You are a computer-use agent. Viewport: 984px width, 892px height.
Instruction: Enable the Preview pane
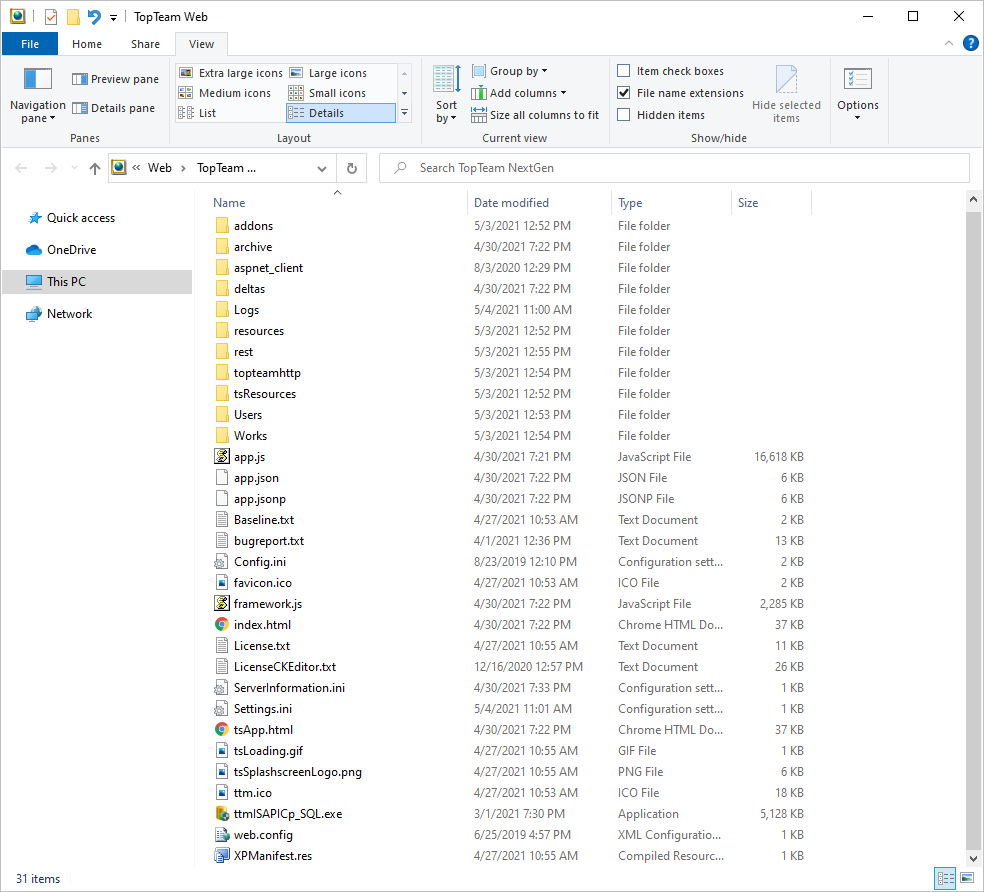click(x=115, y=79)
